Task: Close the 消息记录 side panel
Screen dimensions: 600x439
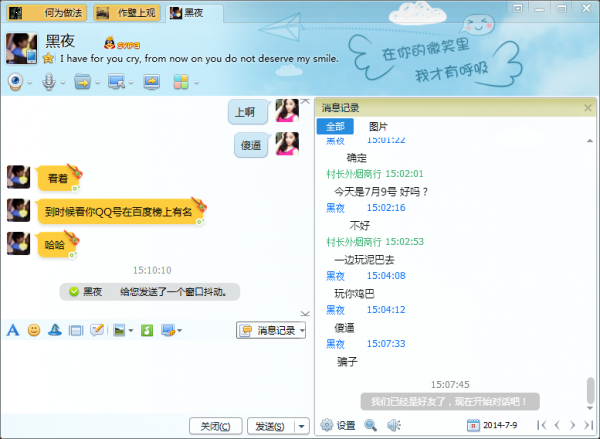Action: pyautogui.click(x=588, y=108)
